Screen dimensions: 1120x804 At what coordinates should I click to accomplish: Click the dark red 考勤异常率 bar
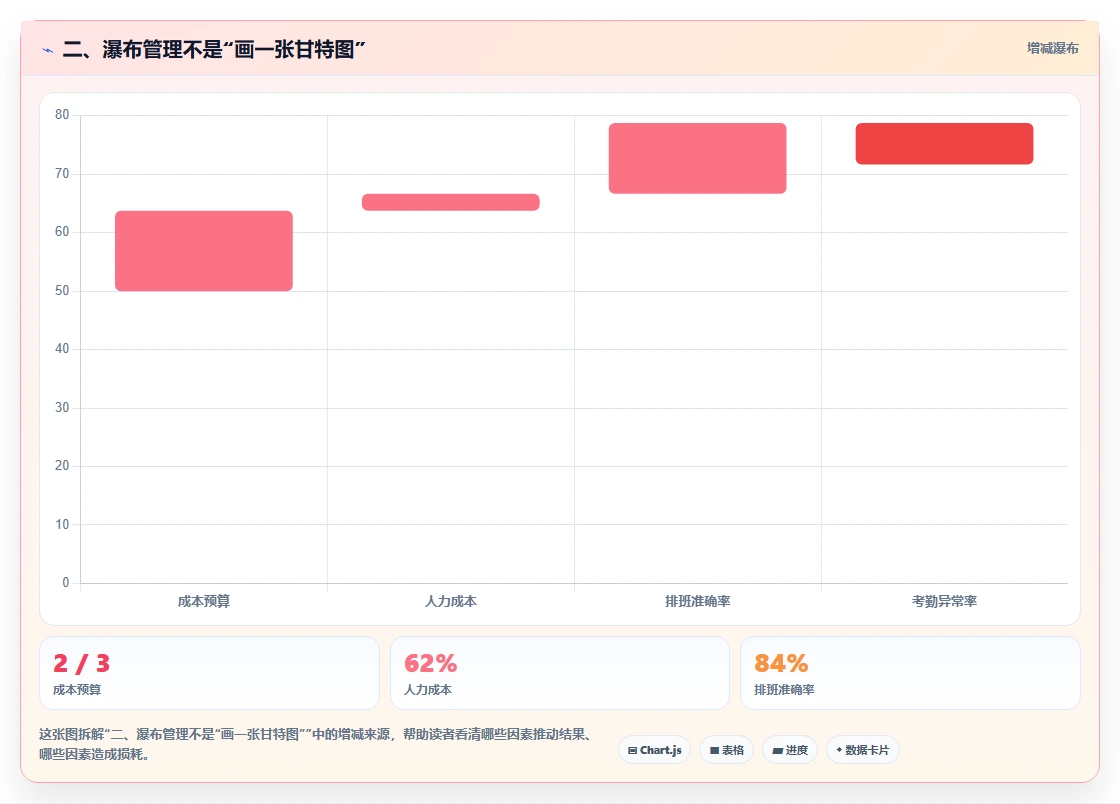click(944, 144)
